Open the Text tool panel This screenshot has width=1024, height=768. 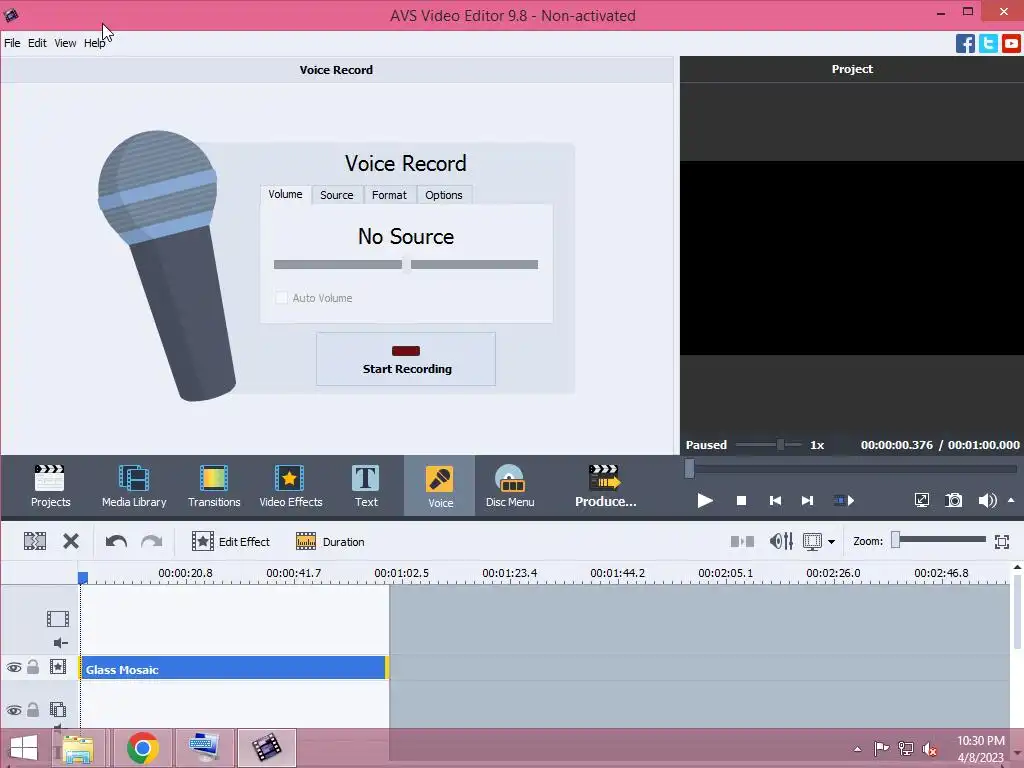366,486
